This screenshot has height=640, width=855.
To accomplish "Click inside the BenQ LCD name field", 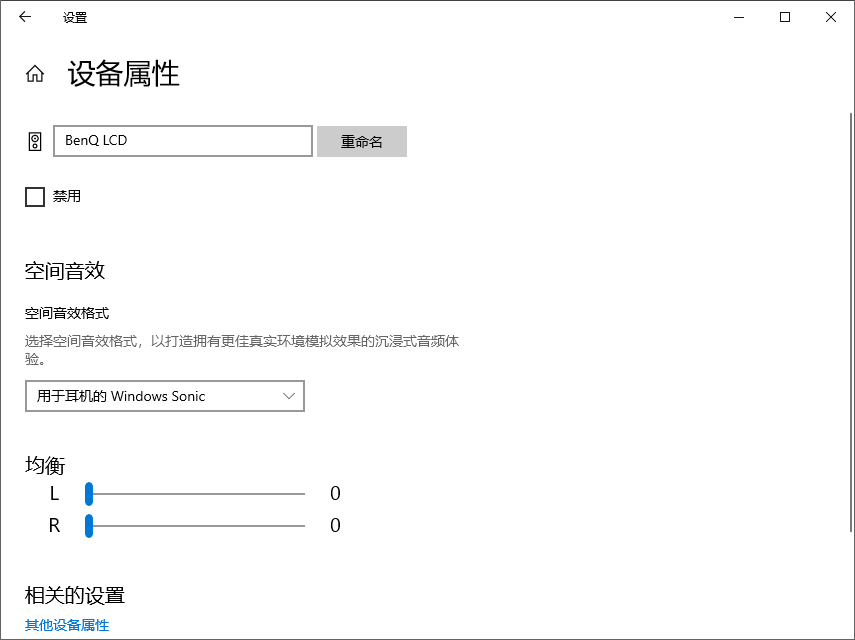I will click(182, 140).
